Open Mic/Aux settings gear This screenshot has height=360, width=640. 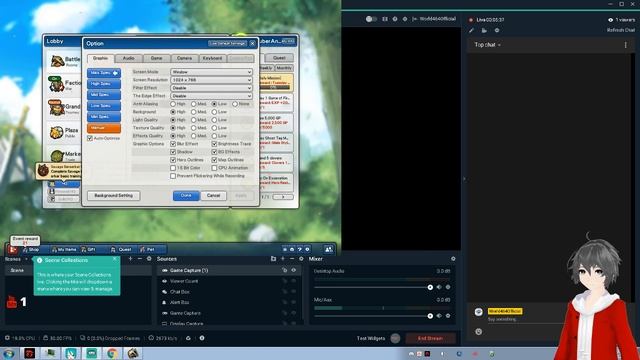tap(448, 316)
